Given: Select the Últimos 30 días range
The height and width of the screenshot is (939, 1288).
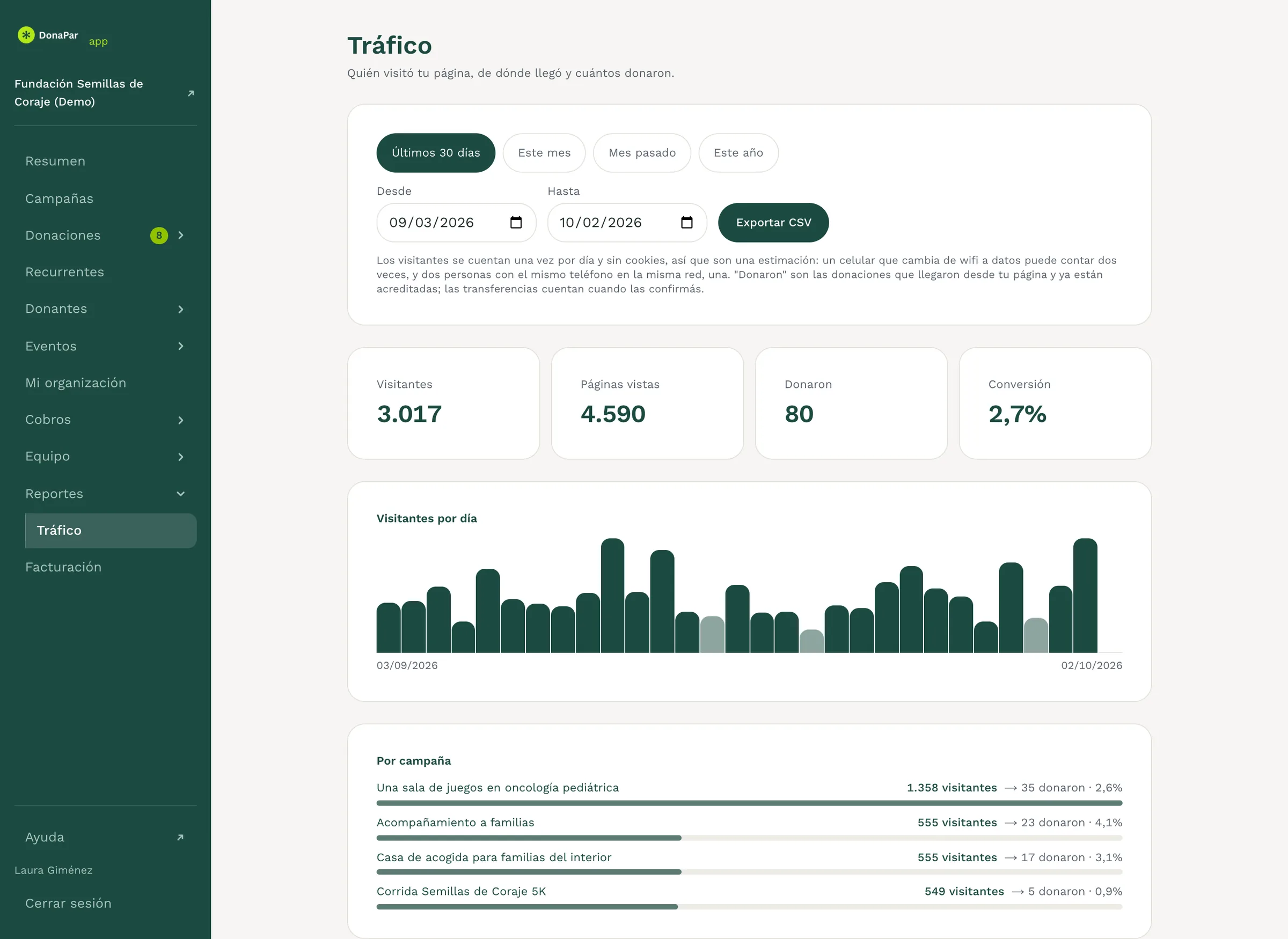Looking at the screenshot, I should pos(435,153).
